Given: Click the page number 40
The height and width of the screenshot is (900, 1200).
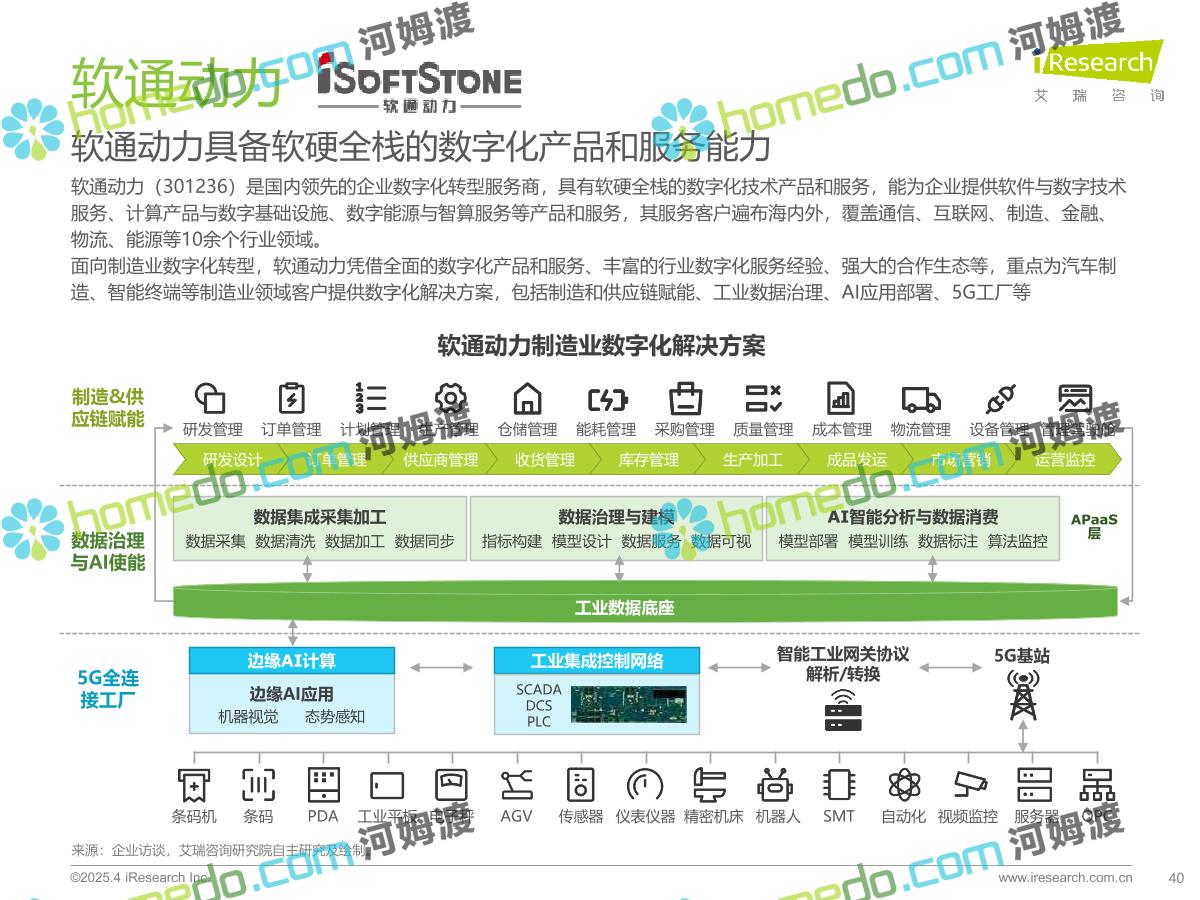Looking at the screenshot, I should pos(1176,878).
